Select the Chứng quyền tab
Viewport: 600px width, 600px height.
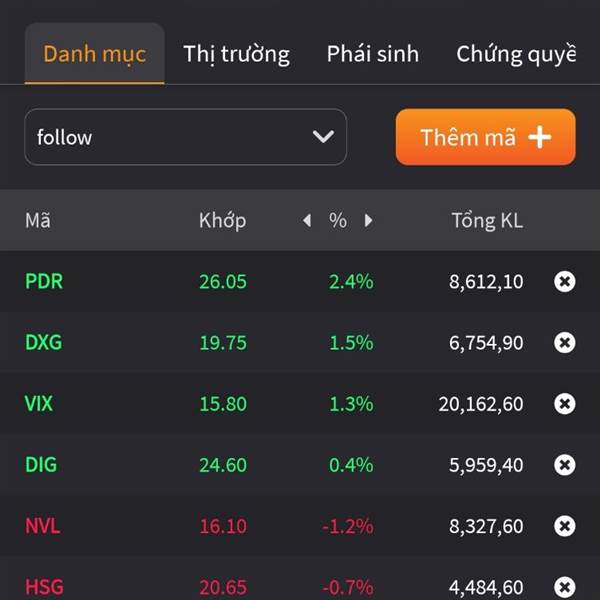(x=516, y=54)
